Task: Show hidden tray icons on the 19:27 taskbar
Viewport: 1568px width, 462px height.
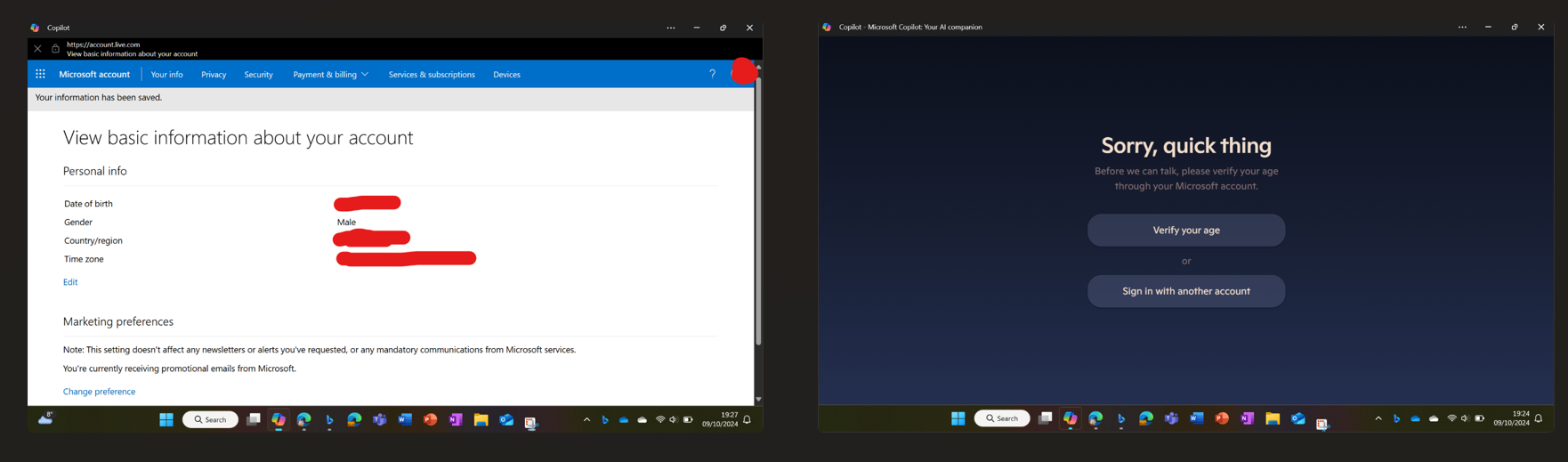Action: (586, 419)
